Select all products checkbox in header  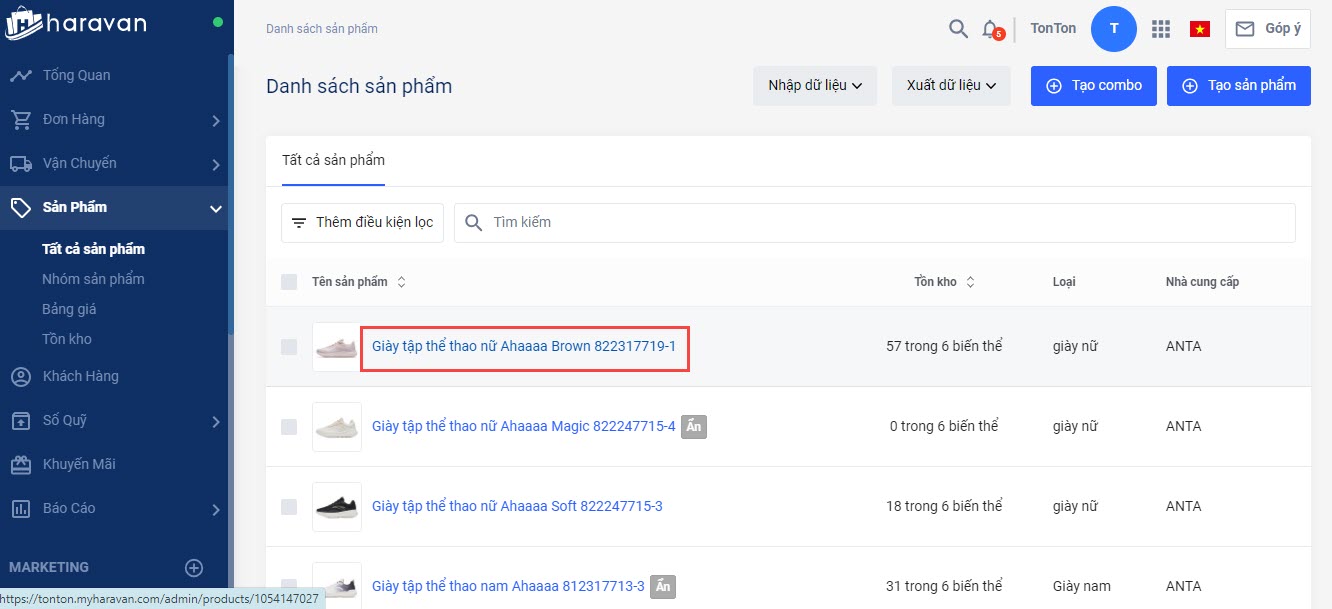pos(289,282)
